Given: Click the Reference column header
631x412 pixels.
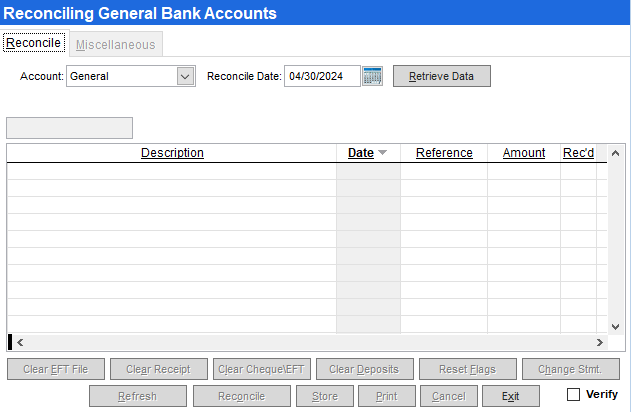Looking at the screenshot, I should click(x=444, y=153).
